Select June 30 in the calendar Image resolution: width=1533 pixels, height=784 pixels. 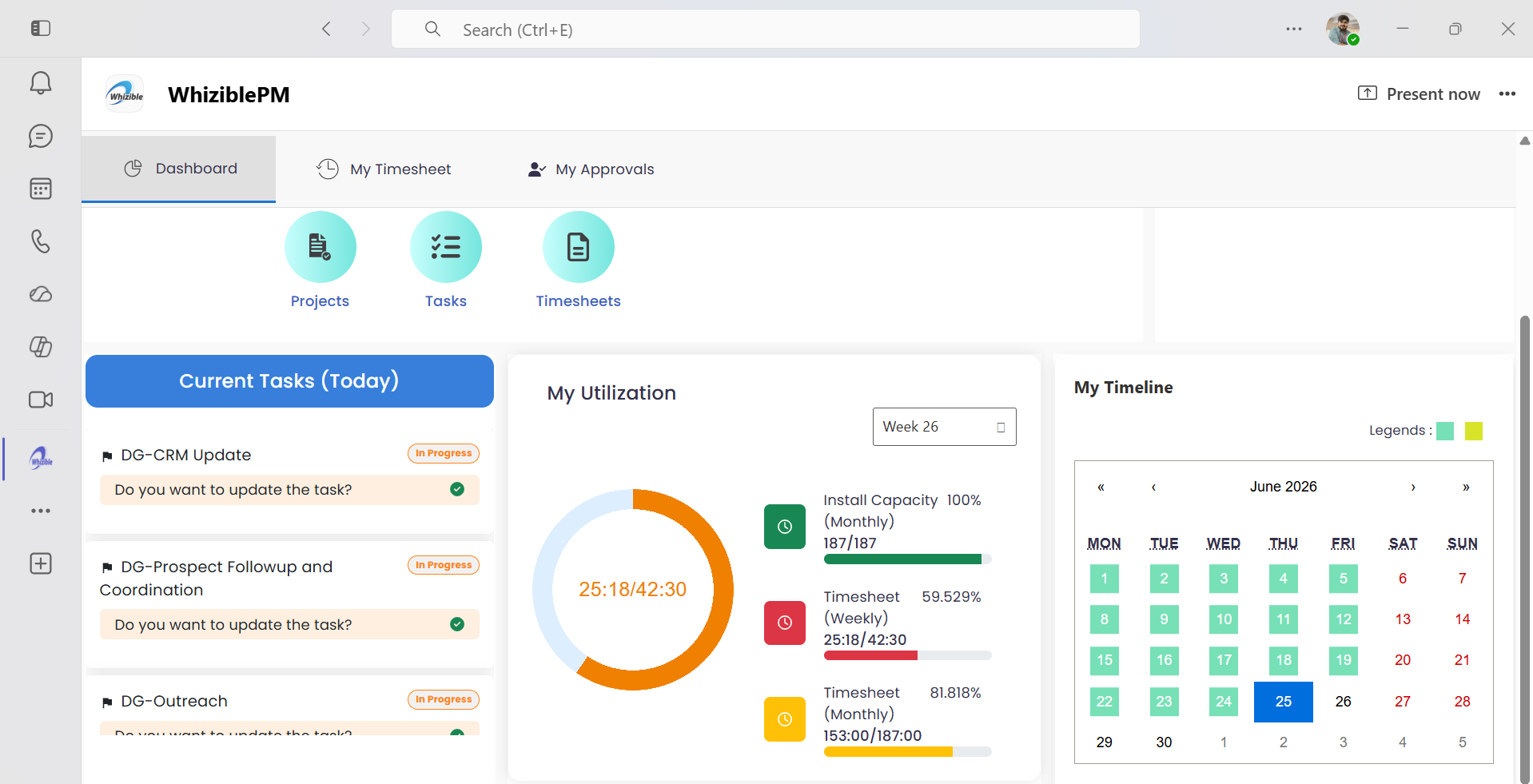1165,742
